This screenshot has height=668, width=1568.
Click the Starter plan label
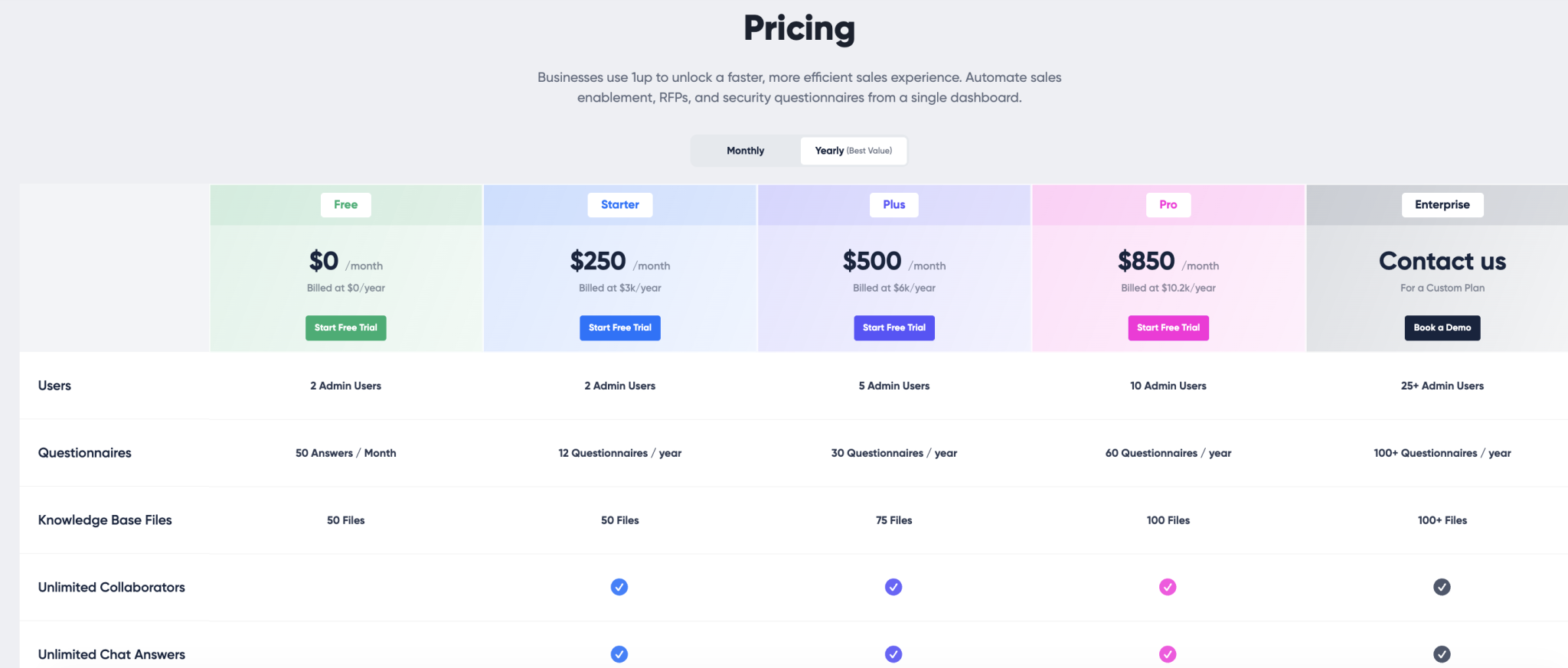[619, 204]
